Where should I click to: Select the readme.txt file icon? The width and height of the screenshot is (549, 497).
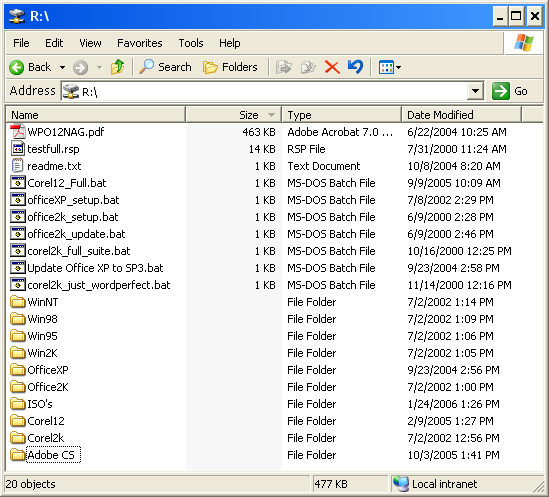[x=18, y=165]
